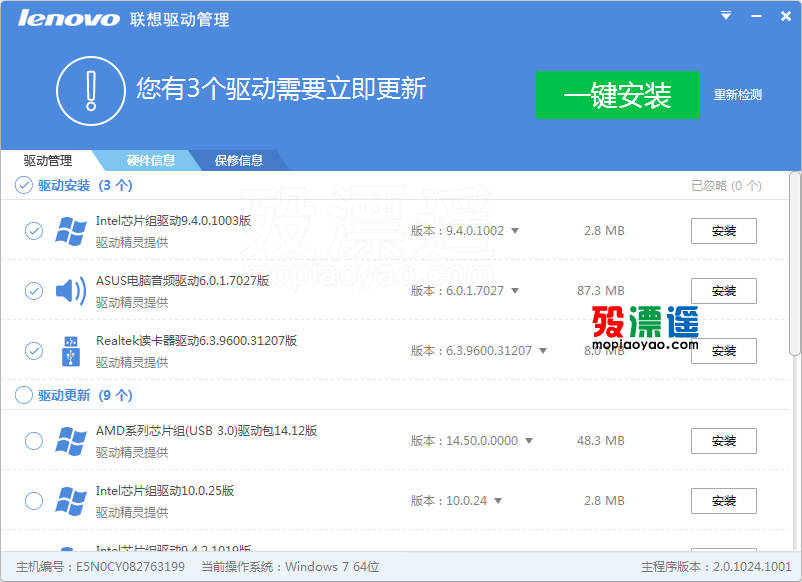Viewport: 802px width, 582px height.
Task: Open version dropdown for 9.4.0.1002
Action: point(515,231)
